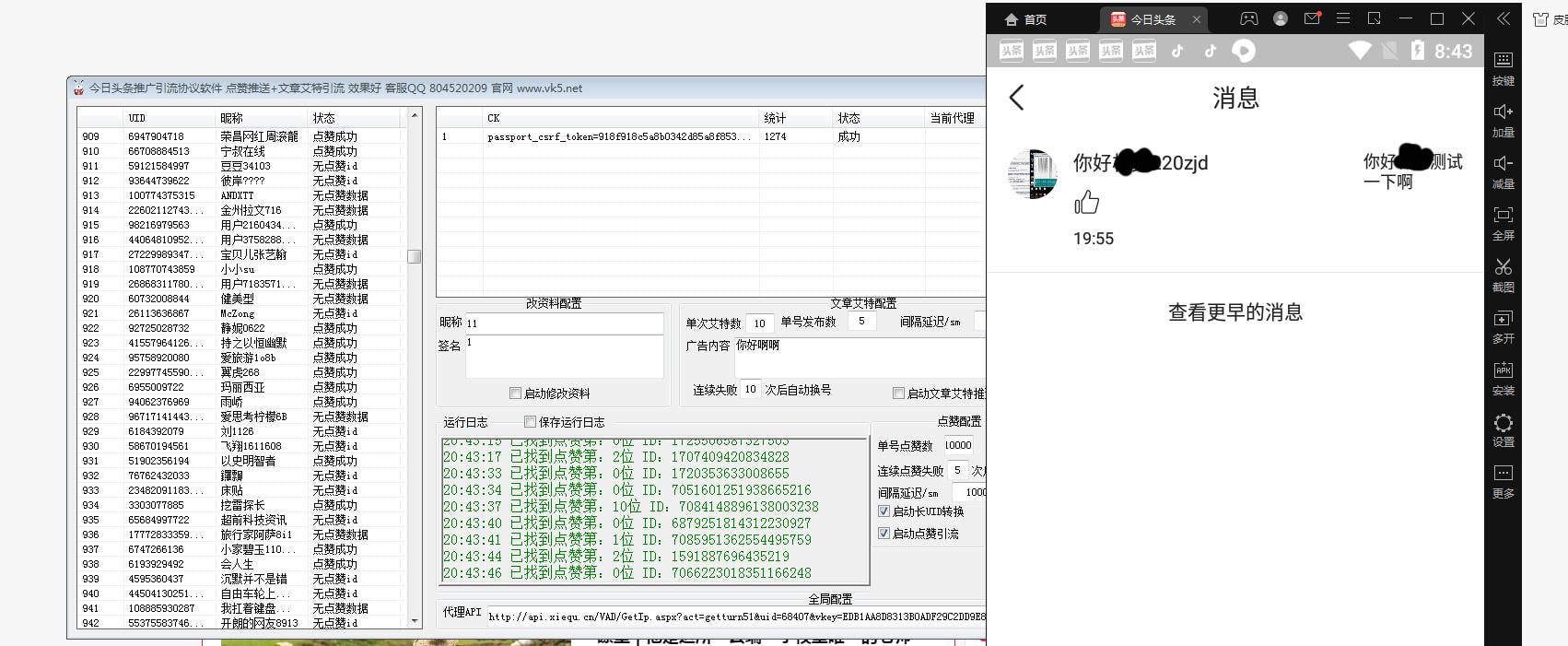Click the 广告内容 text area

click(x=859, y=356)
